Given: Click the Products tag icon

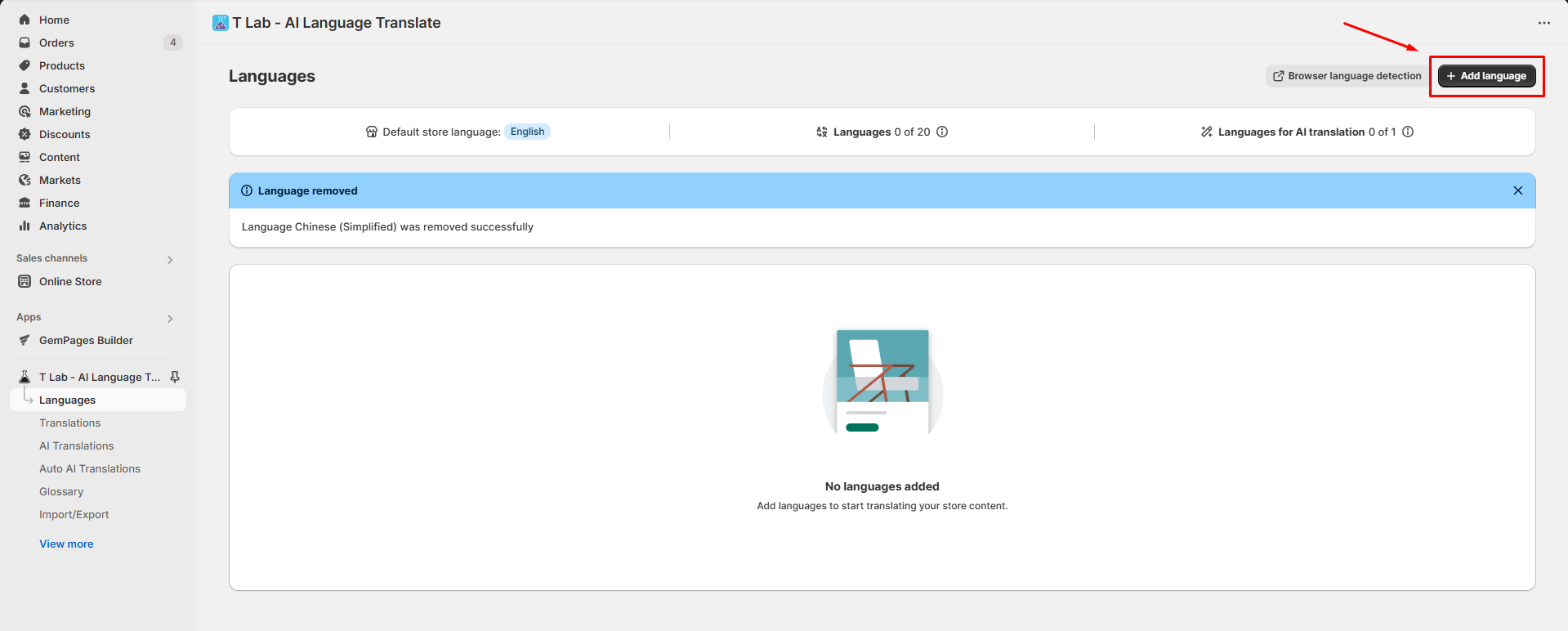Looking at the screenshot, I should (25, 65).
